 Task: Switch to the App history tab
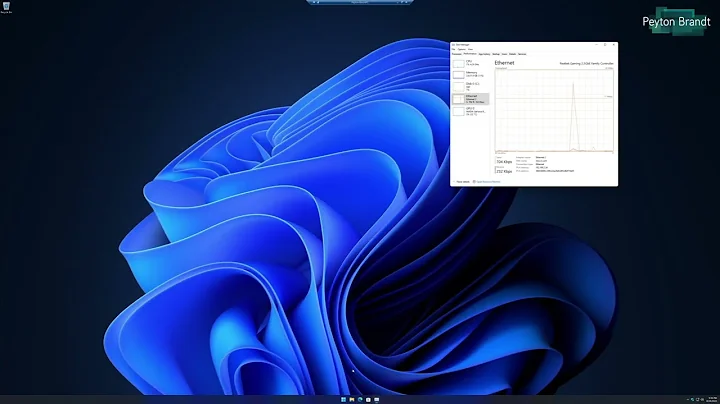click(484, 54)
